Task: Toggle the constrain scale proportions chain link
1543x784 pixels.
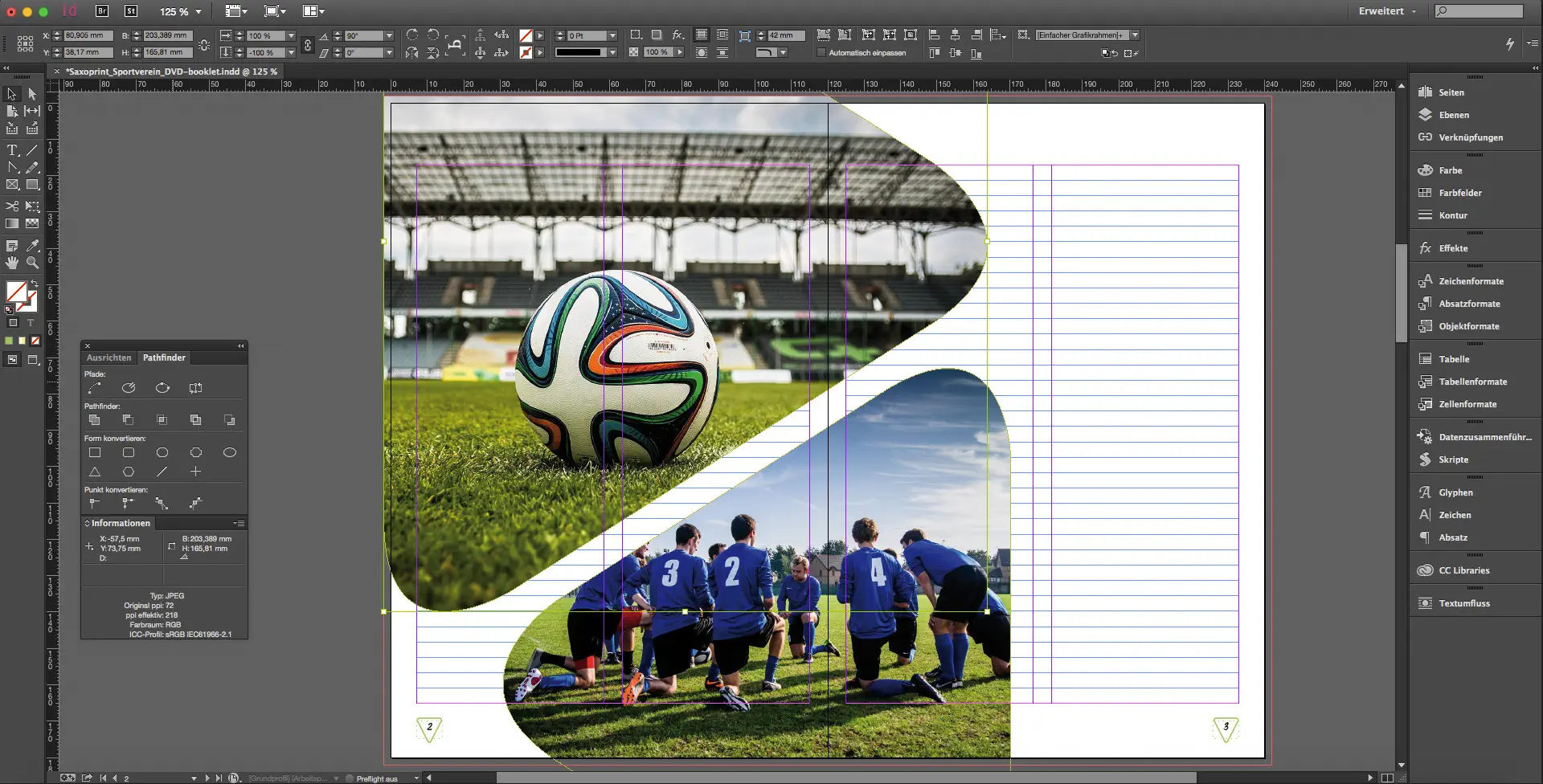Action: tap(307, 45)
